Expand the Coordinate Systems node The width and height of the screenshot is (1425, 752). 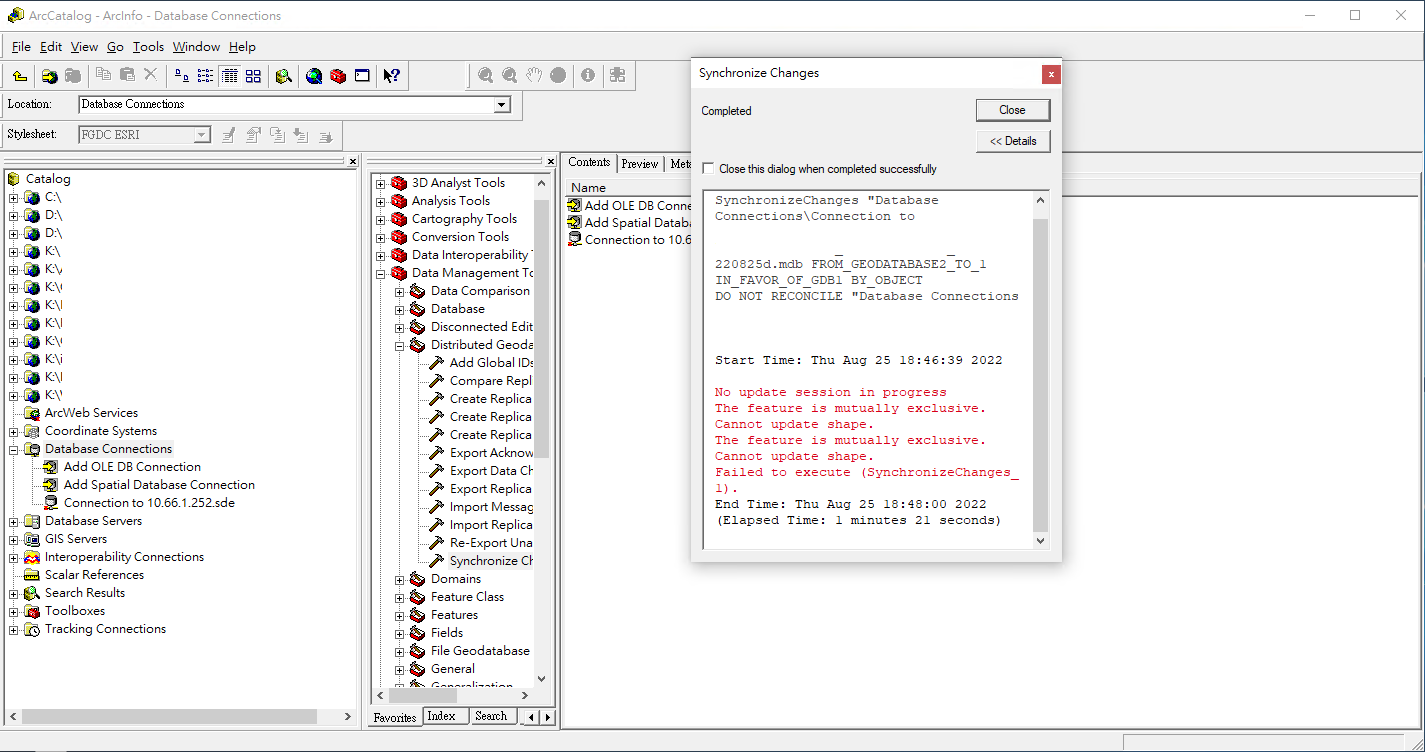click(x=14, y=431)
